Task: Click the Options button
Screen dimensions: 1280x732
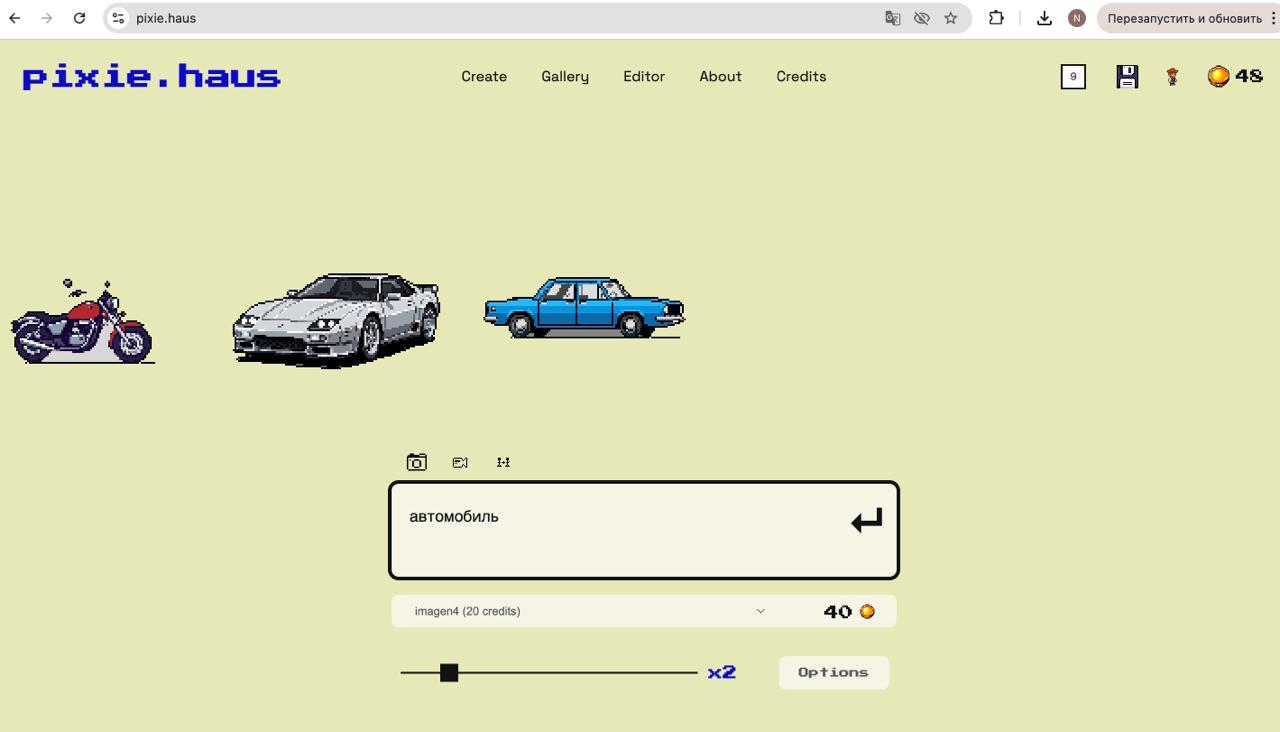Action: click(x=833, y=672)
